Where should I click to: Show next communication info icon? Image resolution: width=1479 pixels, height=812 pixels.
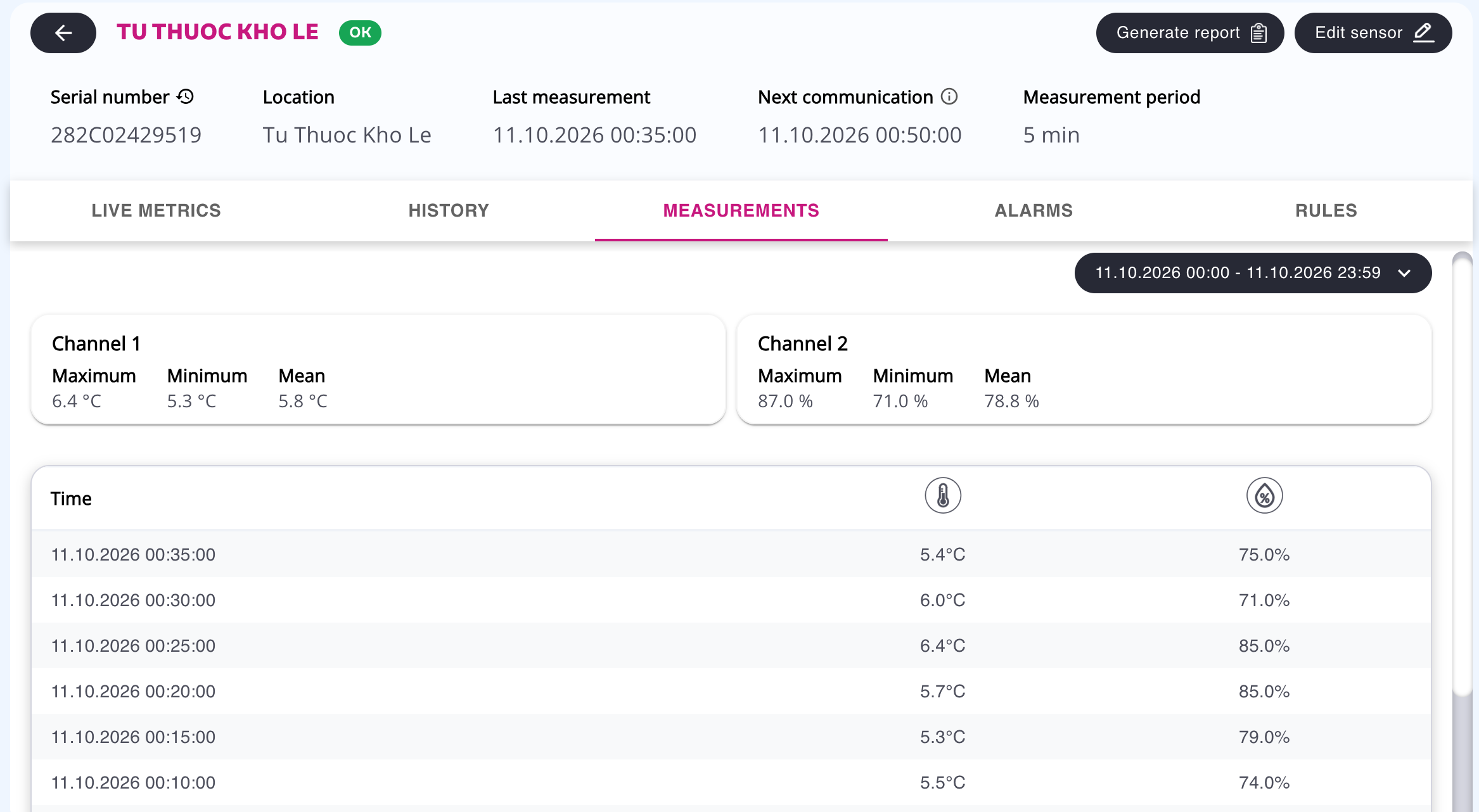point(949,96)
